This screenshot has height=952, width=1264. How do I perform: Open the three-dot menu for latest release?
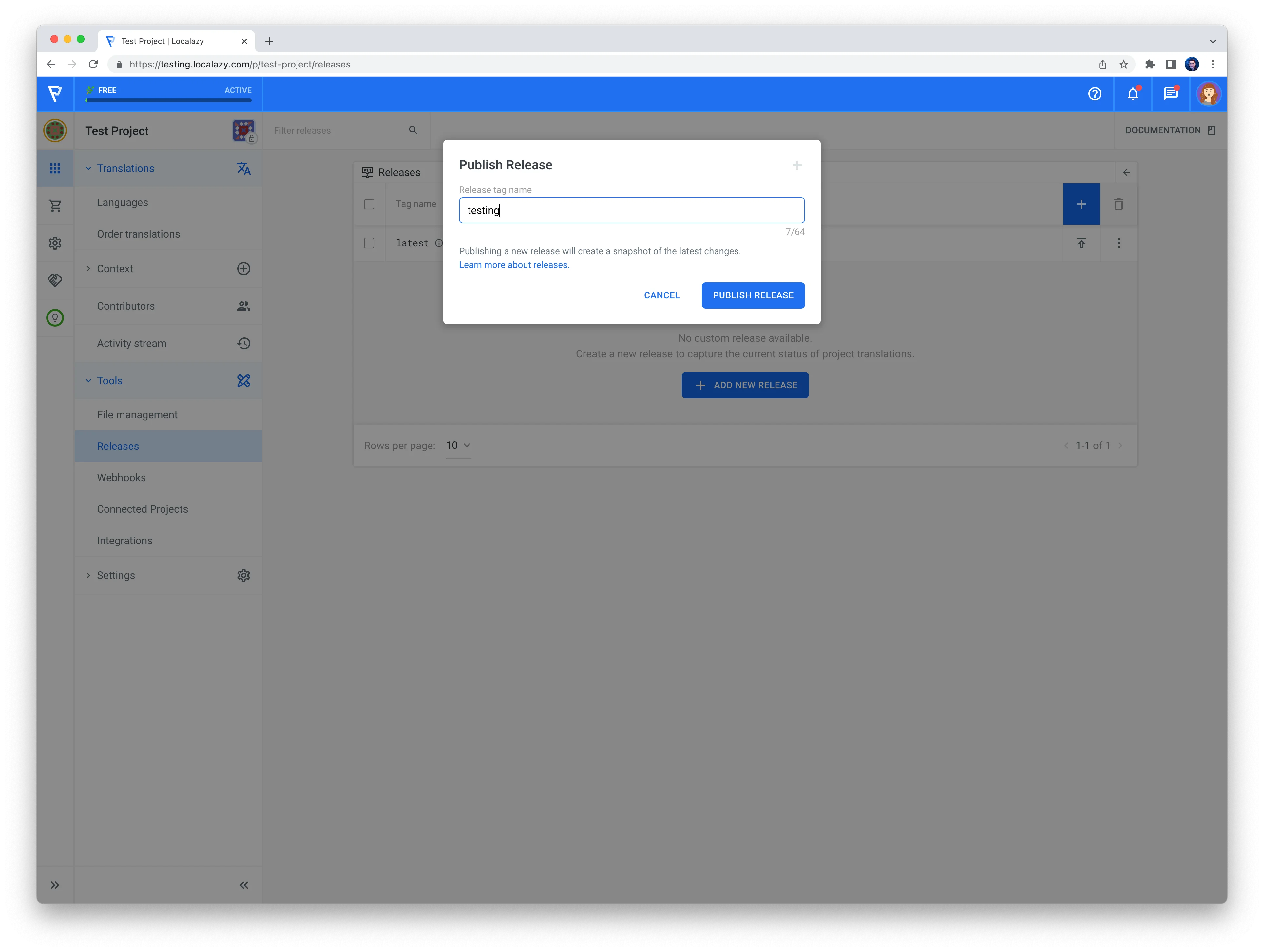pyautogui.click(x=1118, y=243)
